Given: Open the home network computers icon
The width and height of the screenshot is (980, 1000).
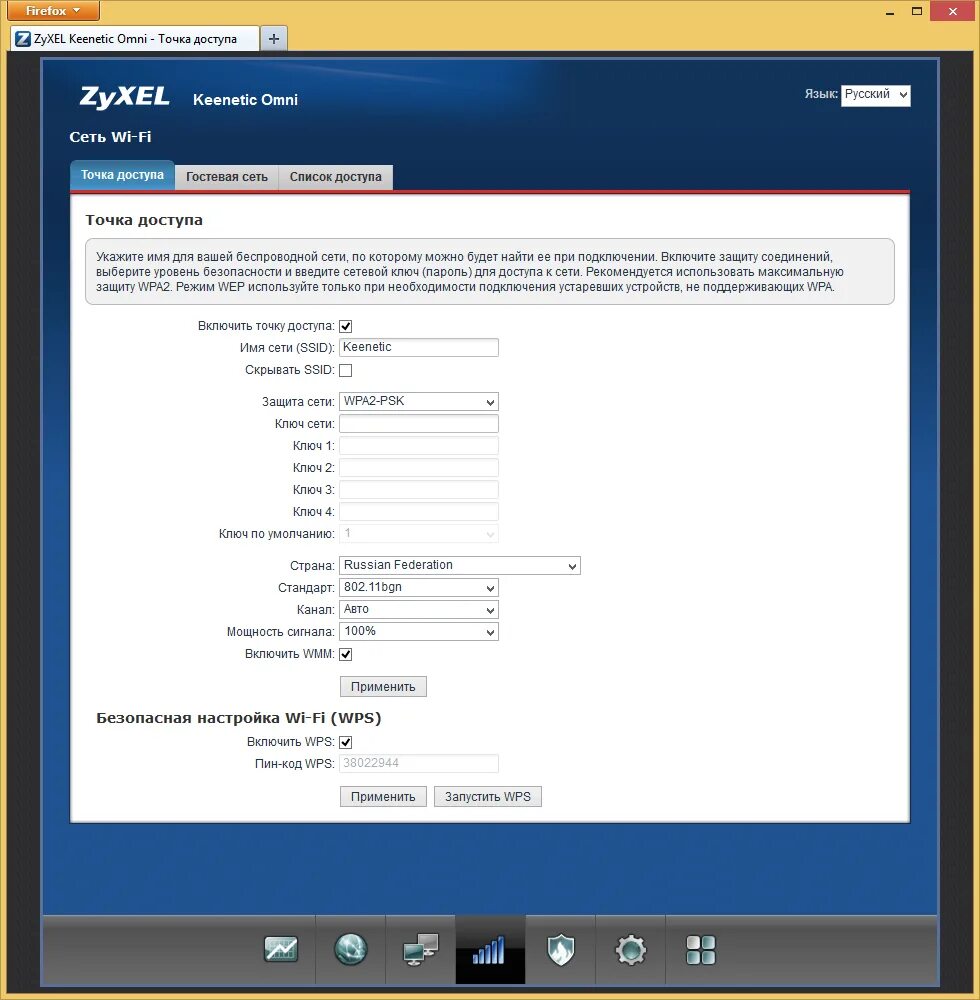Looking at the screenshot, I should point(420,949).
